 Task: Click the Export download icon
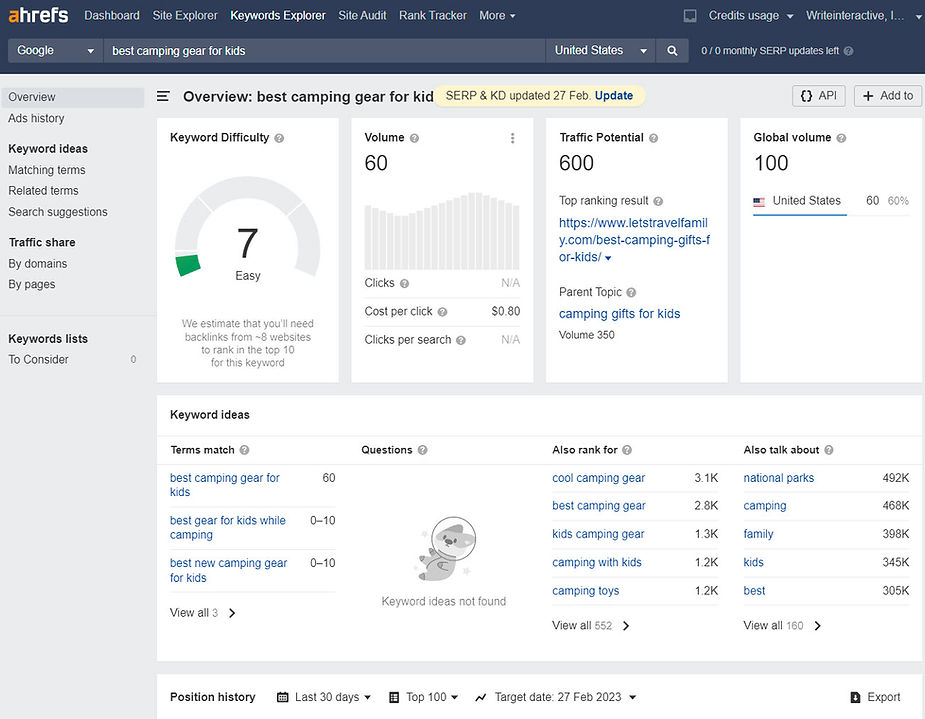[855, 698]
